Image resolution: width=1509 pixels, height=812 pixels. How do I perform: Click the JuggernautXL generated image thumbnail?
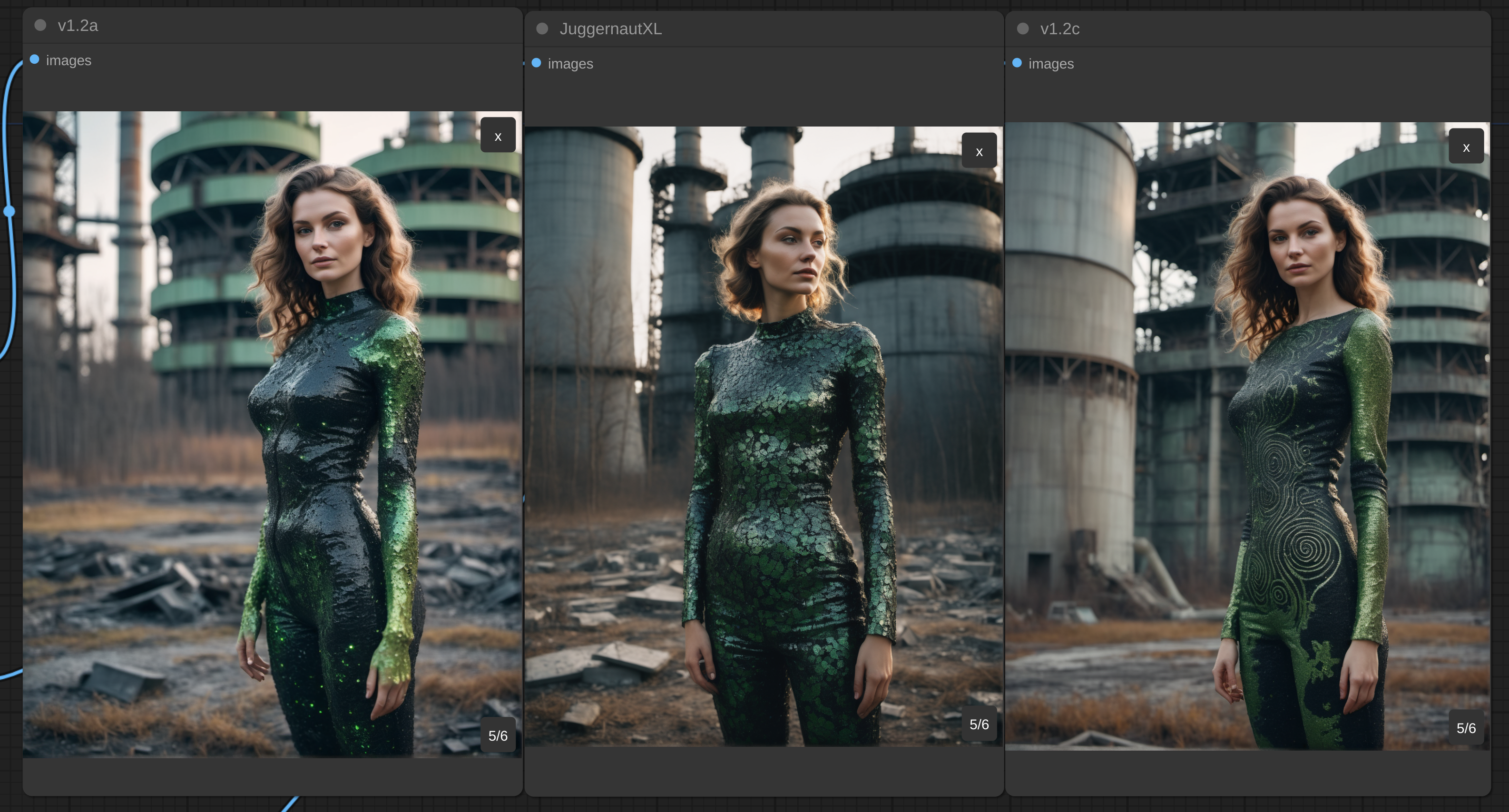click(x=763, y=437)
